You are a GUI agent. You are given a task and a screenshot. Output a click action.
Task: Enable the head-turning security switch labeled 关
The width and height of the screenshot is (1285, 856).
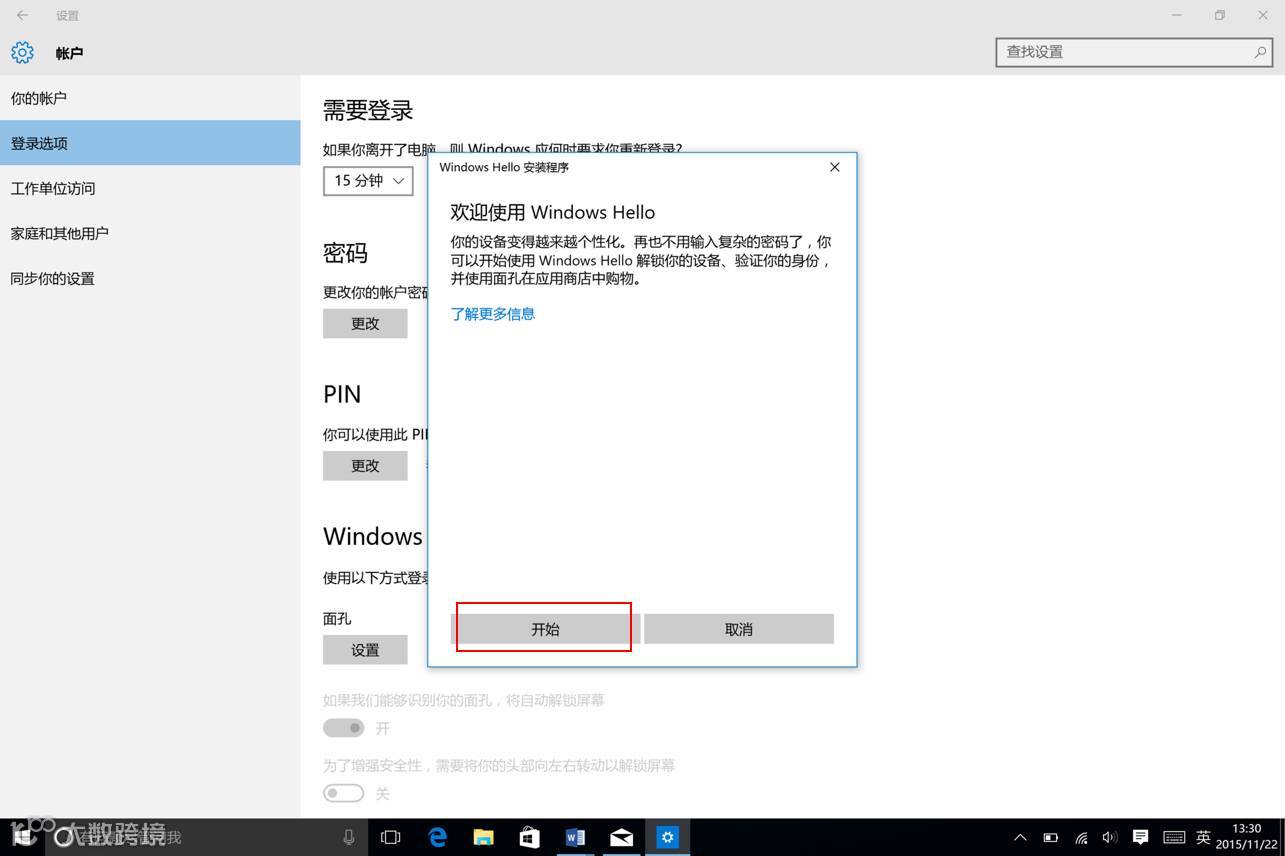pyautogui.click(x=343, y=793)
